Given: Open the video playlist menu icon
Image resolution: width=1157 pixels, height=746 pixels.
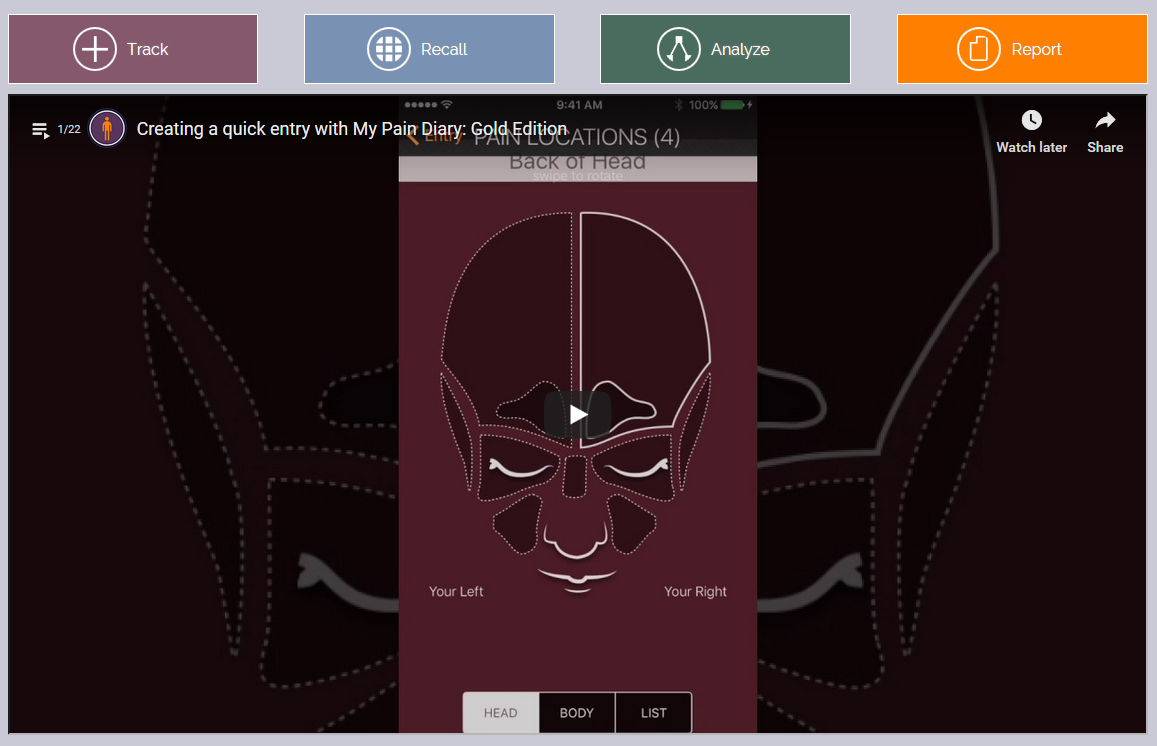Looking at the screenshot, I should click(41, 130).
